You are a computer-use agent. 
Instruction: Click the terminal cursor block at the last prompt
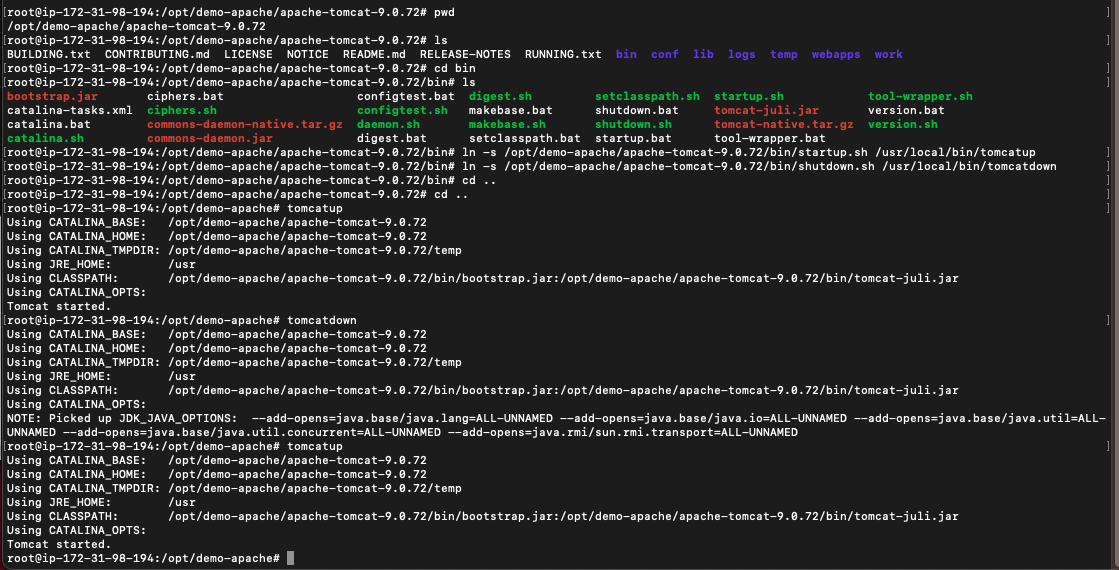[290, 558]
